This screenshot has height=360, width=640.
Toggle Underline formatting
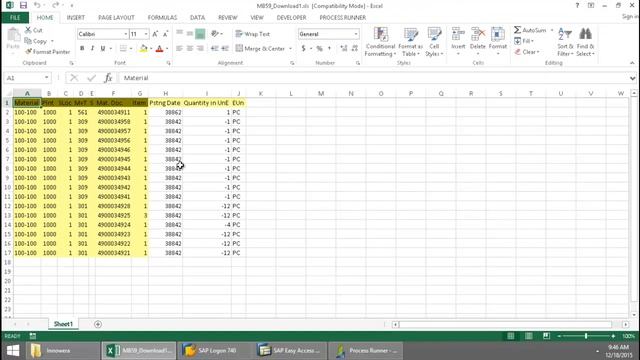point(102,49)
